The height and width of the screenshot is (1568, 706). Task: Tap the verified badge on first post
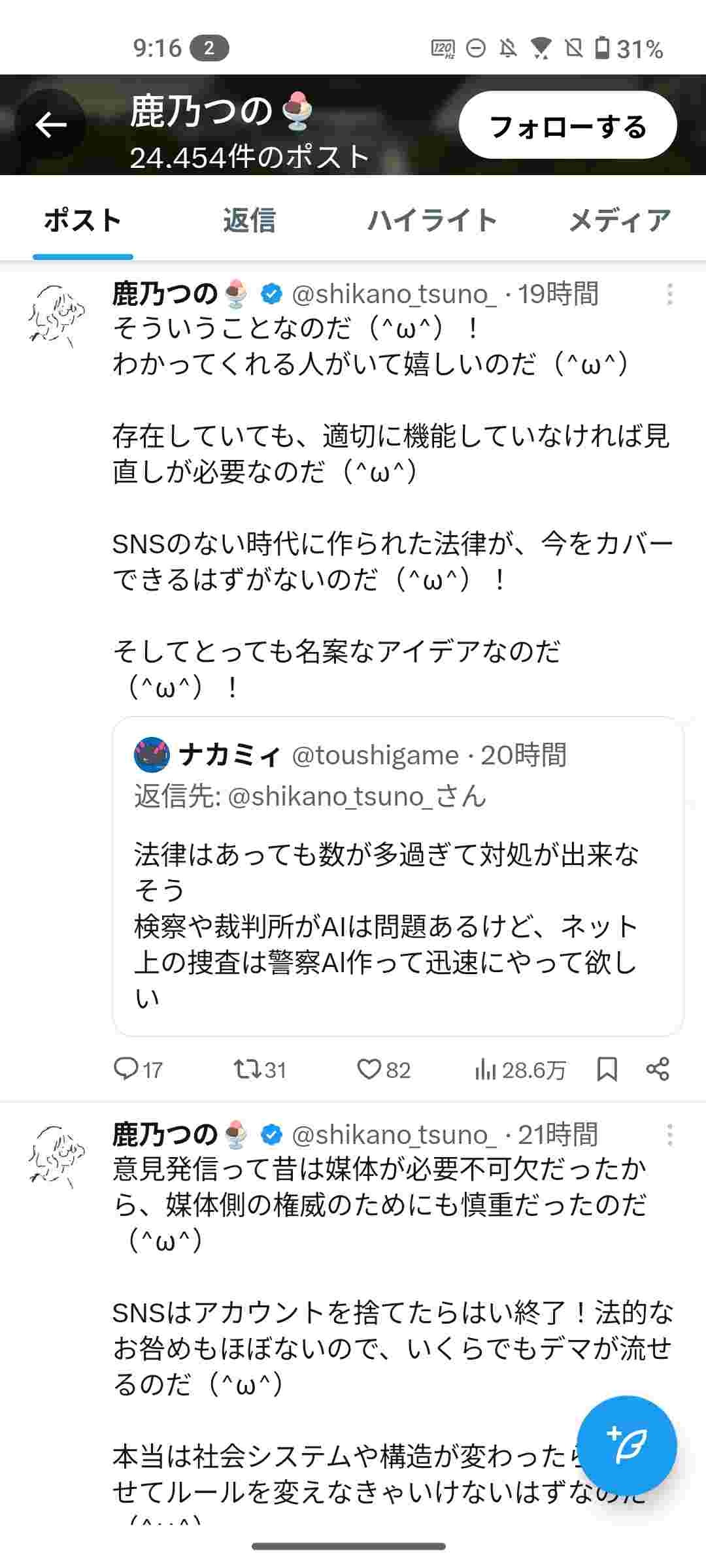tap(271, 294)
